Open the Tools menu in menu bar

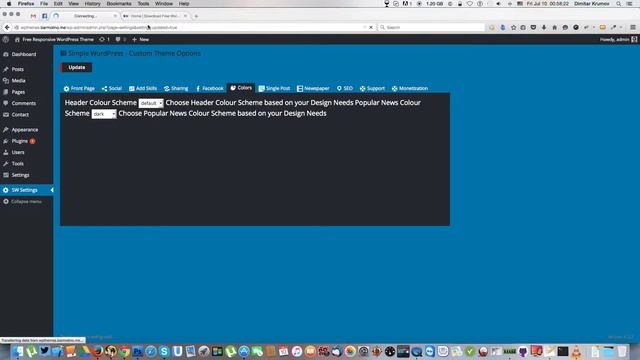pos(143,4)
